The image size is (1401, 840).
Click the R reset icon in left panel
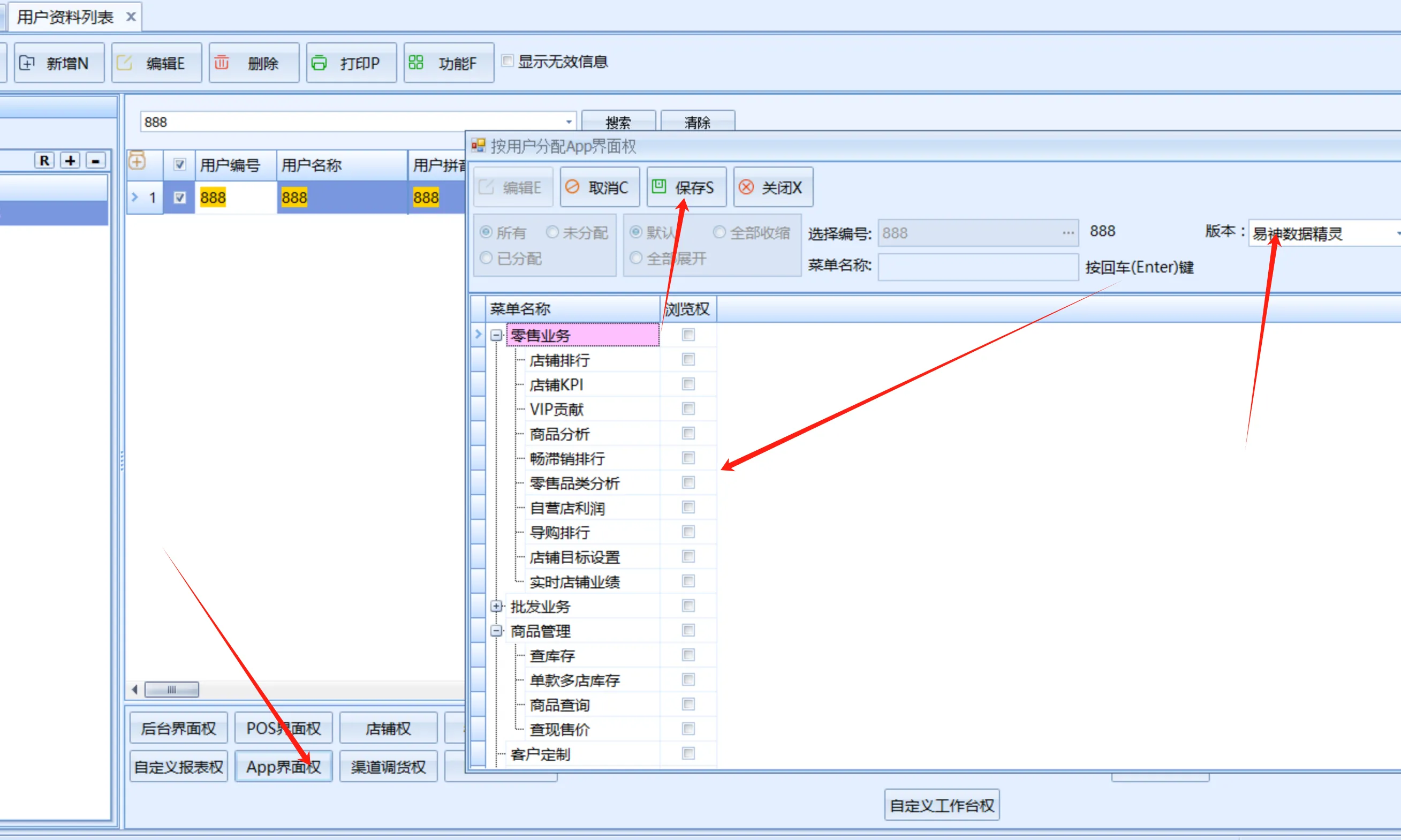point(44,161)
